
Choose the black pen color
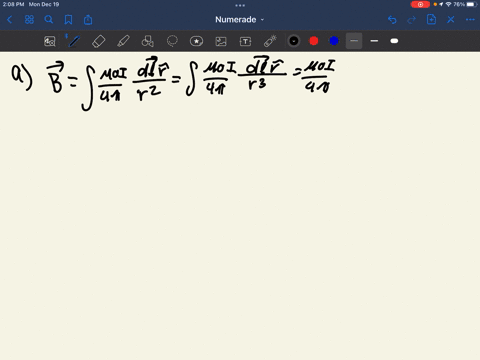tap(294, 41)
